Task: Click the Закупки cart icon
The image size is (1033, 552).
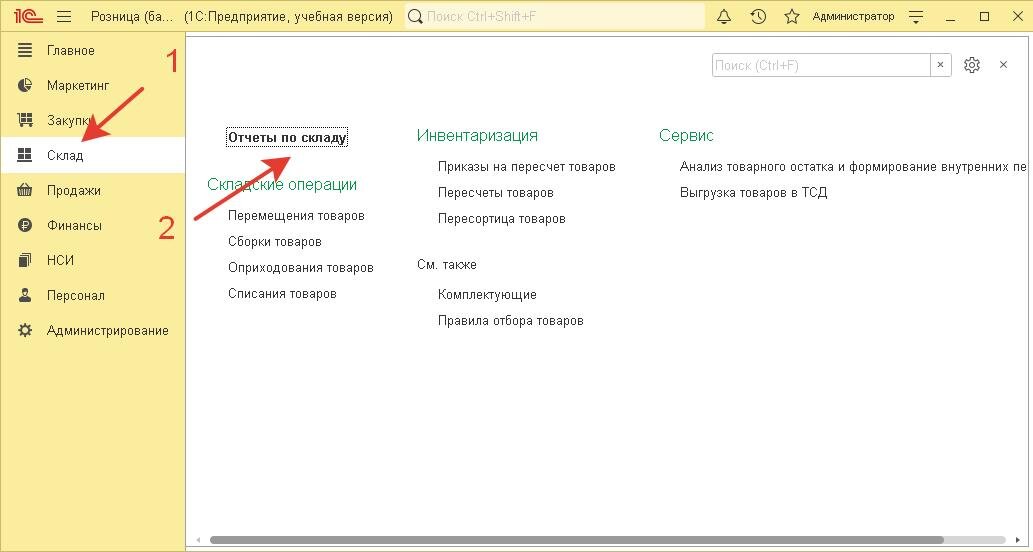Action: click(24, 120)
